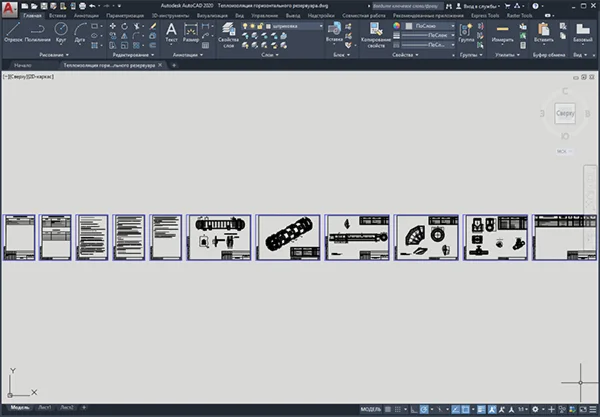The height and width of the screenshot is (417, 600).
Task: Click the МСК coordinate system button under ViewCube
Action: [564, 151]
